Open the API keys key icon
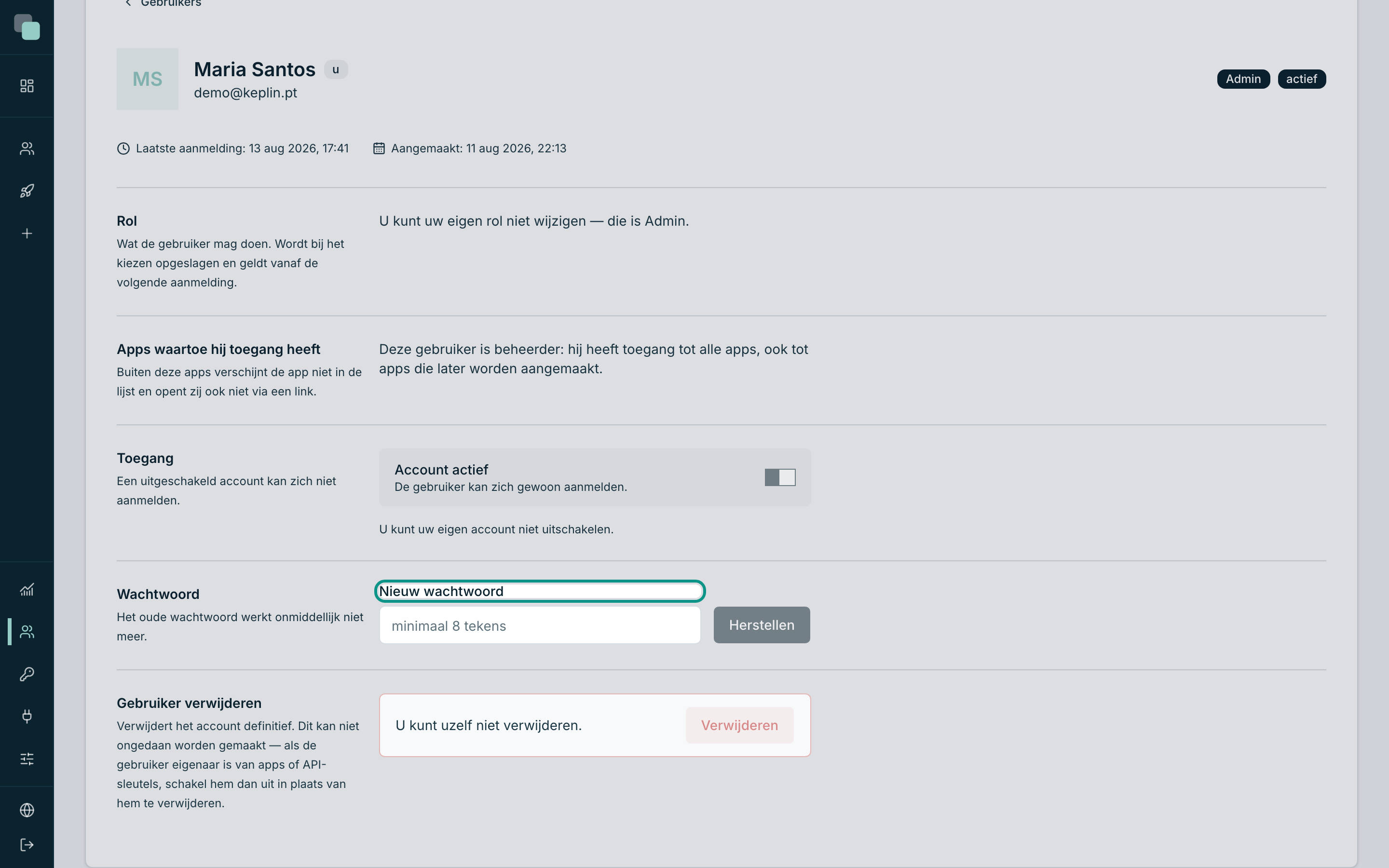The height and width of the screenshot is (868, 1389). (27, 674)
